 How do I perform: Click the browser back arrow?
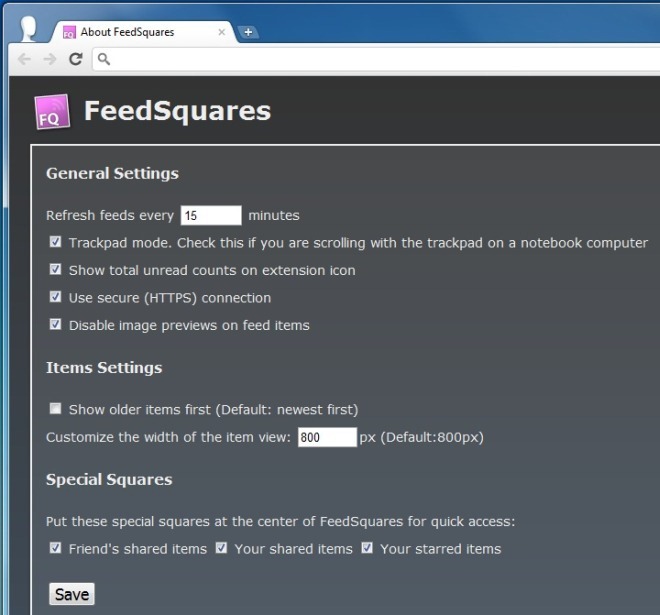[x=24, y=59]
